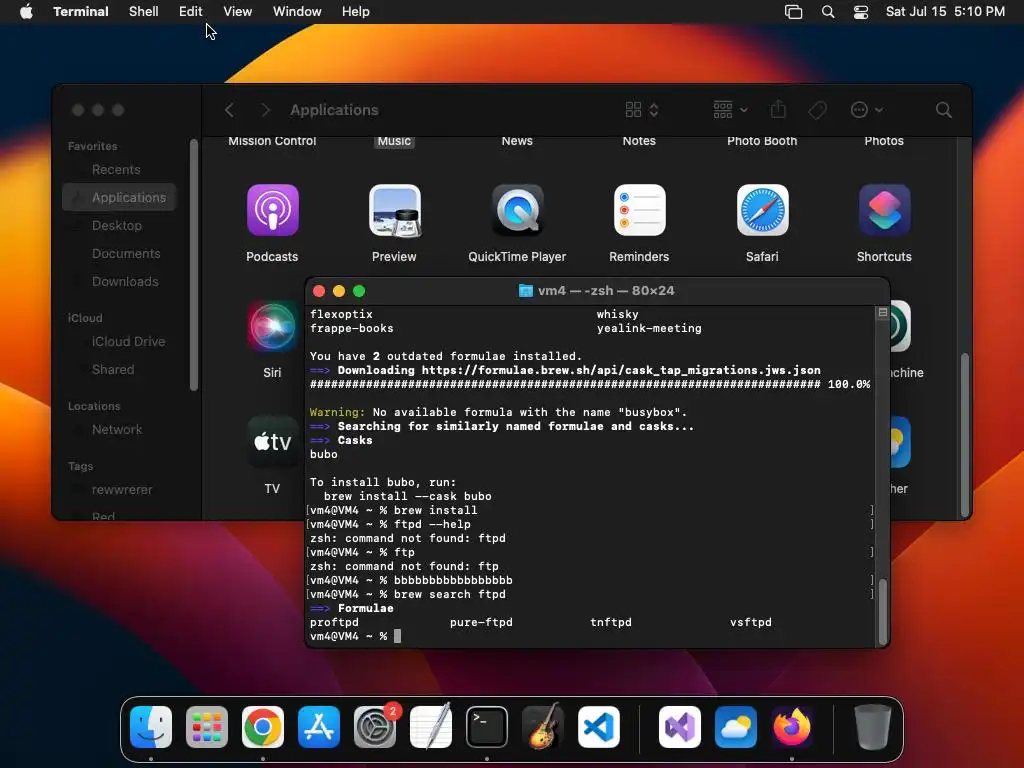Image resolution: width=1024 pixels, height=768 pixels.
Task: Select Desktop in Finder sidebar
Action: pos(119,225)
